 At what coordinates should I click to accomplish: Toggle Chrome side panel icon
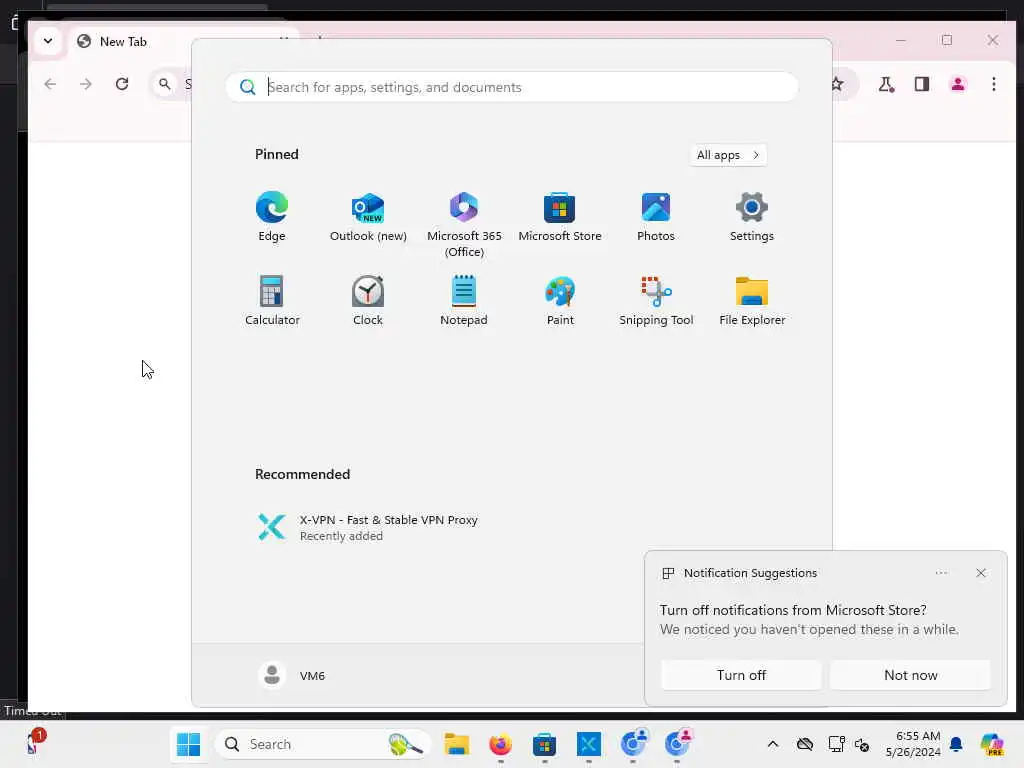click(x=921, y=84)
